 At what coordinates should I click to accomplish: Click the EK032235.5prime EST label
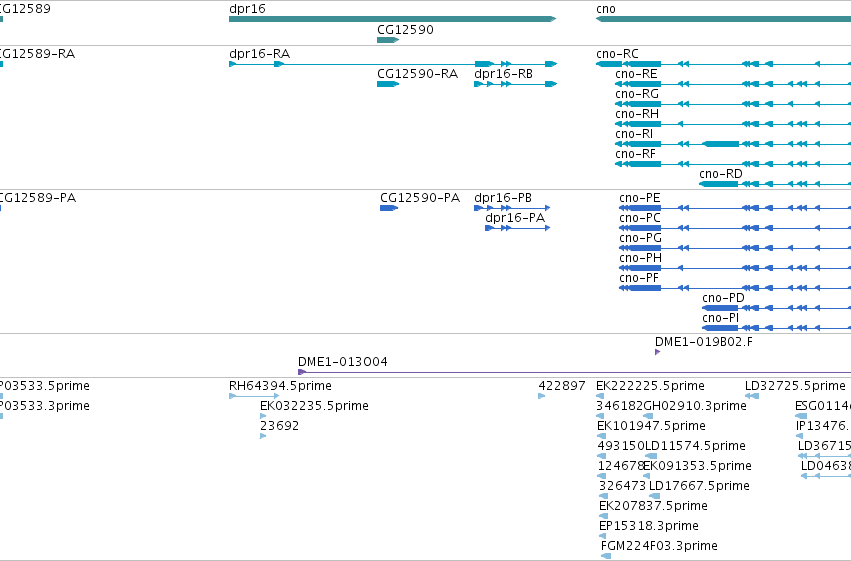pyautogui.click(x=314, y=406)
